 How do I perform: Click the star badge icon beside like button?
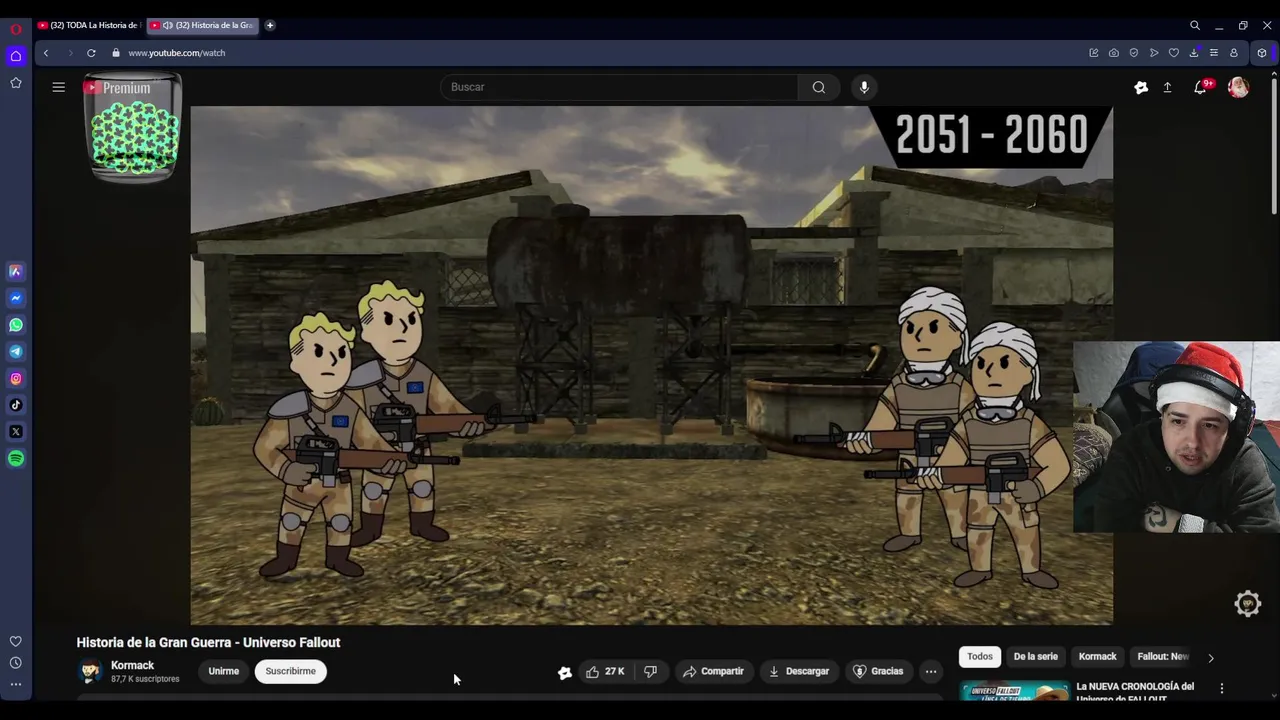(x=564, y=672)
